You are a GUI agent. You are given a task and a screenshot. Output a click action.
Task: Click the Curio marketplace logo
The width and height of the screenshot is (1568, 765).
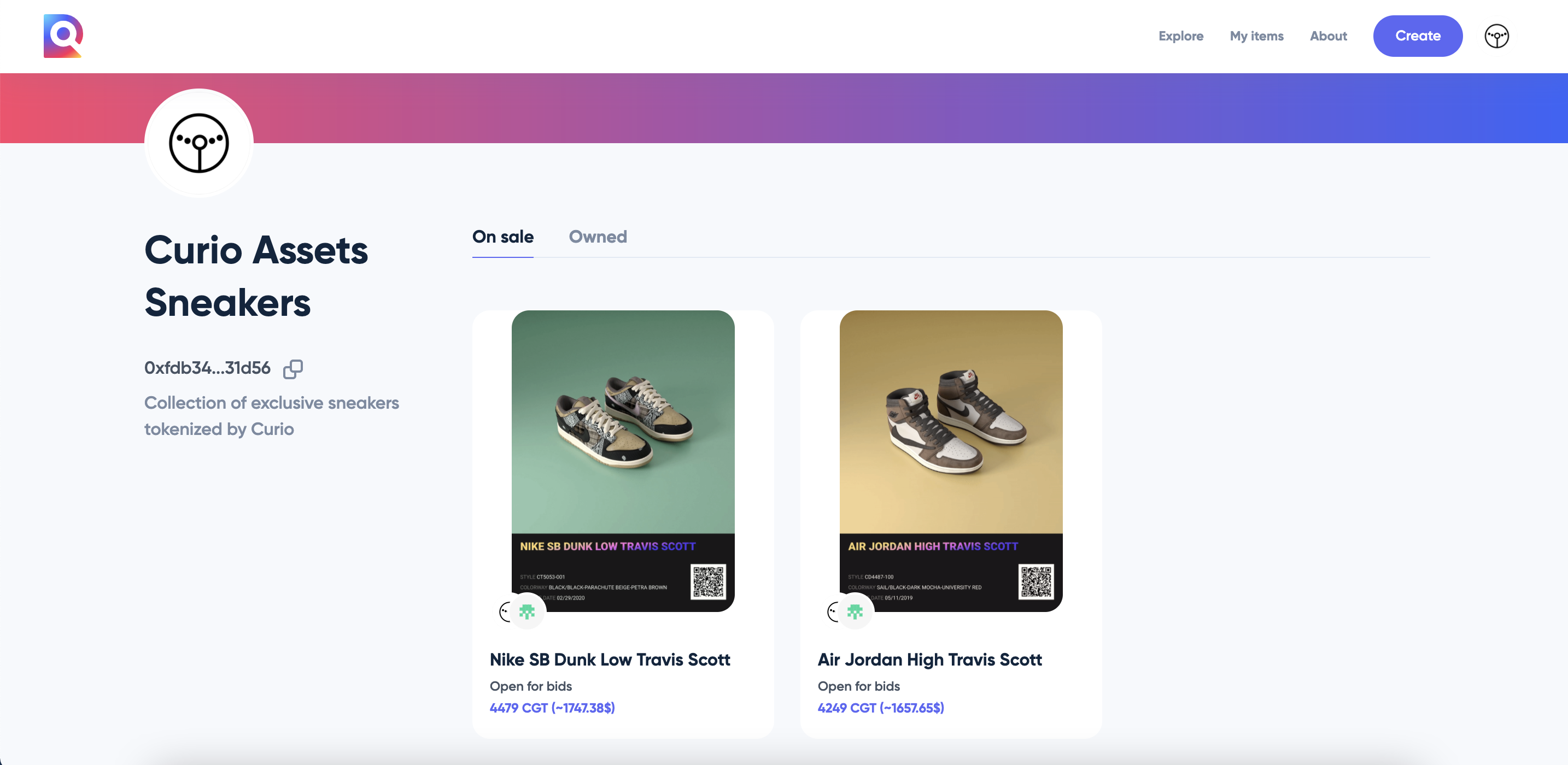(x=63, y=36)
